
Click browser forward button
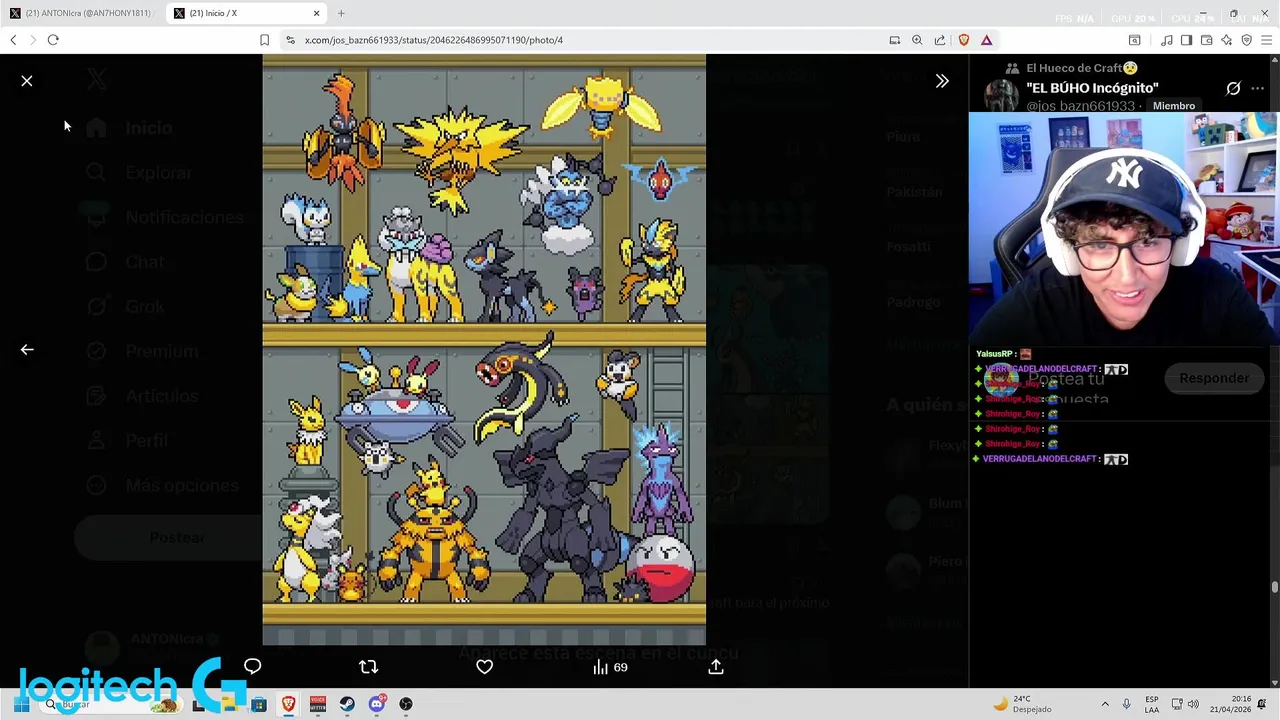32,40
